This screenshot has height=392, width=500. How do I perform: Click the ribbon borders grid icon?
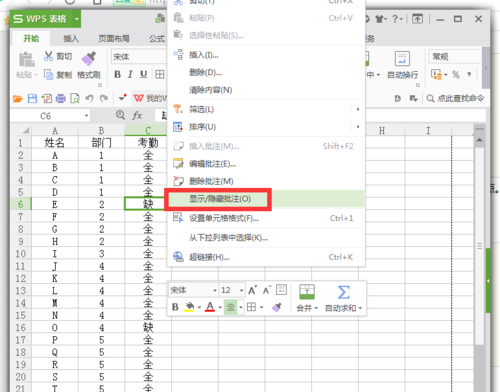(x=160, y=74)
